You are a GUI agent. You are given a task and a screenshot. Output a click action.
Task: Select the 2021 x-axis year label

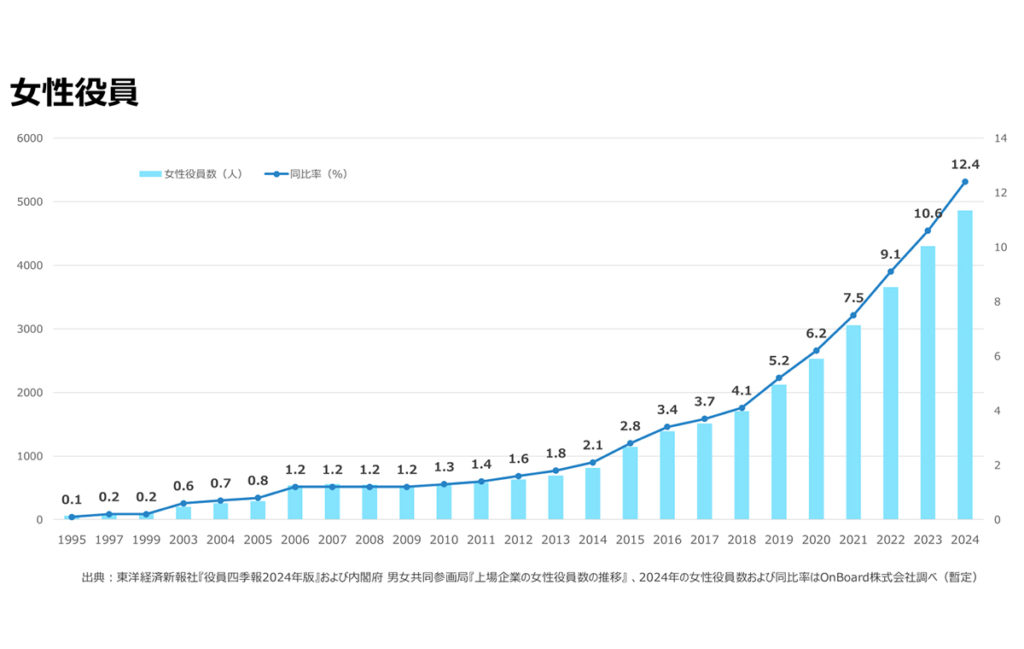[x=853, y=540]
